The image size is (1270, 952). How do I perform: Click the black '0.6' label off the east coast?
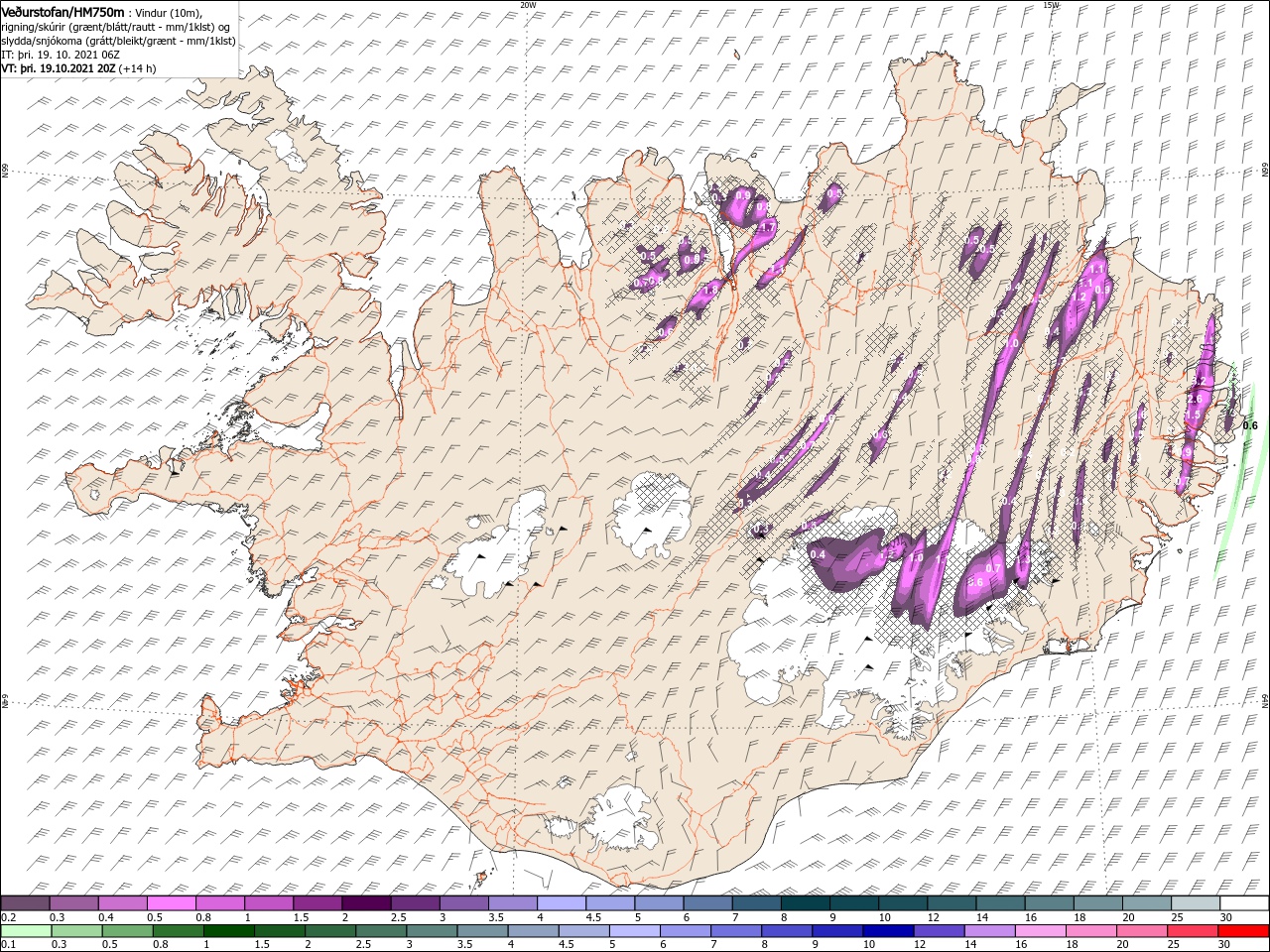point(1250,425)
